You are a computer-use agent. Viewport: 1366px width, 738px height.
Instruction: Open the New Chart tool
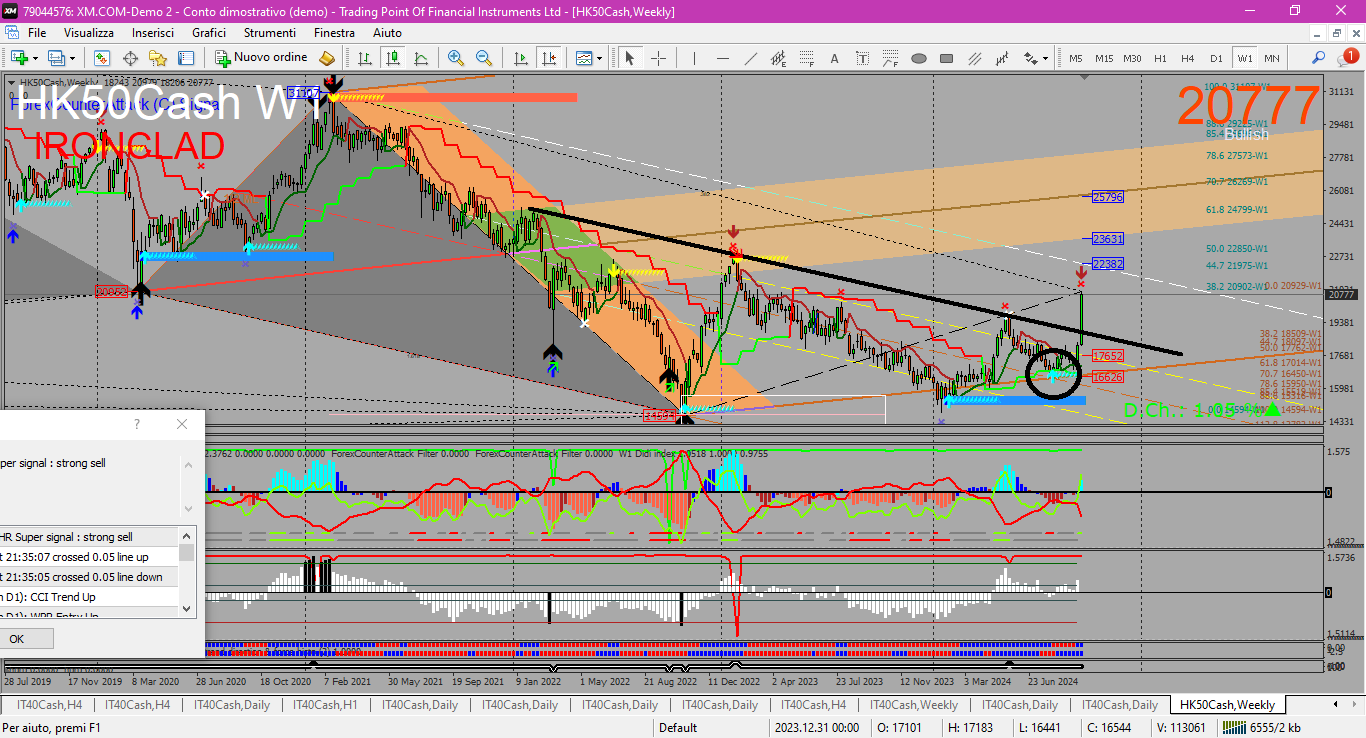[x=18, y=58]
